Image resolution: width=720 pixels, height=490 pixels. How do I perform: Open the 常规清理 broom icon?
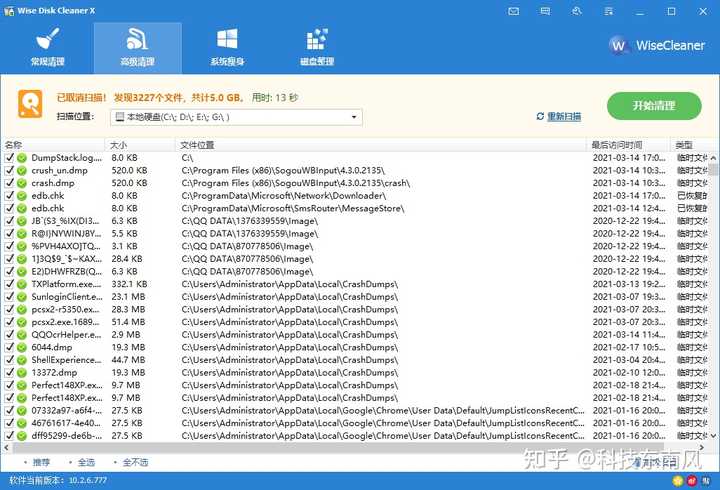point(48,39)
